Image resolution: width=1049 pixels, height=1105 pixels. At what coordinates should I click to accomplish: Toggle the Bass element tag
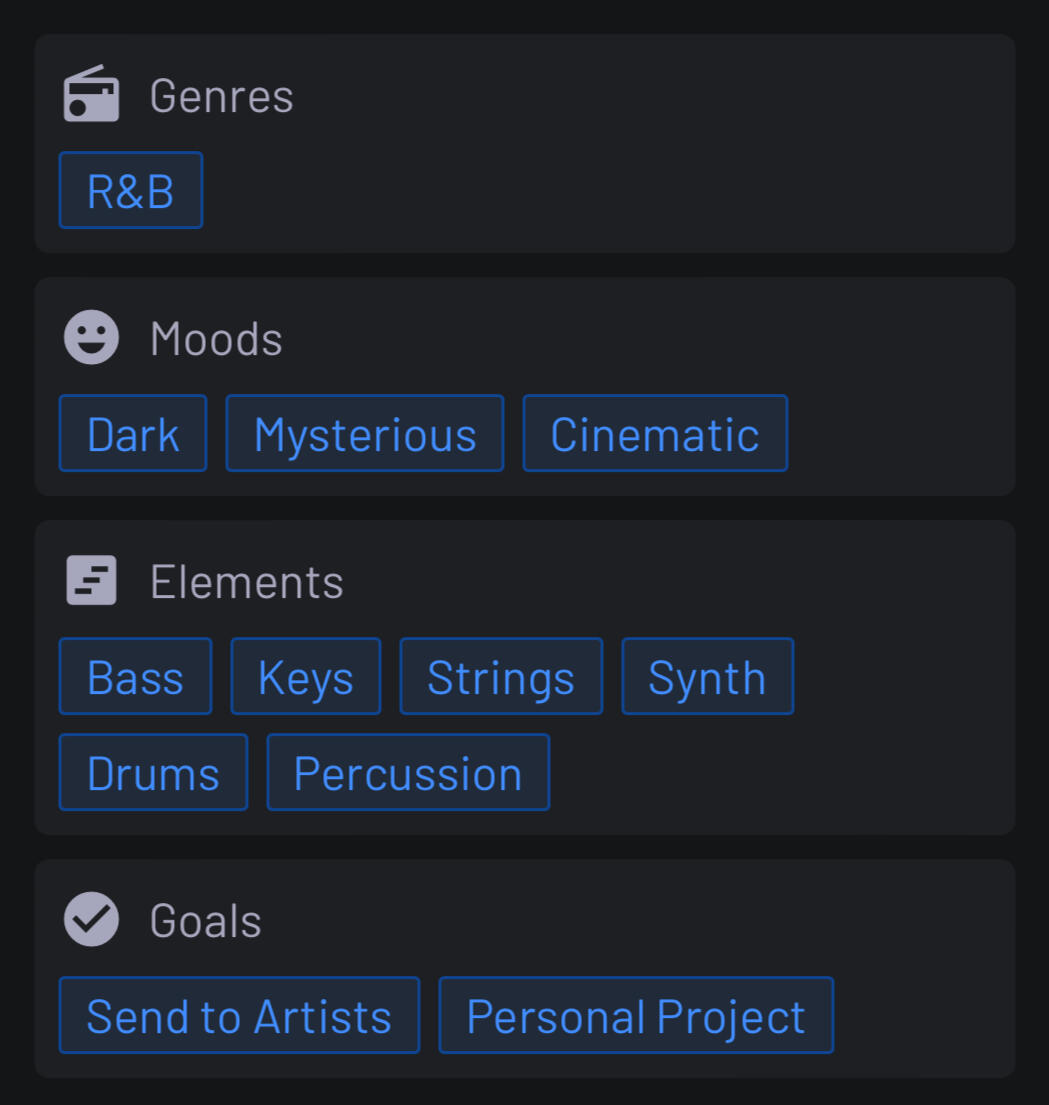coord(135,677)
